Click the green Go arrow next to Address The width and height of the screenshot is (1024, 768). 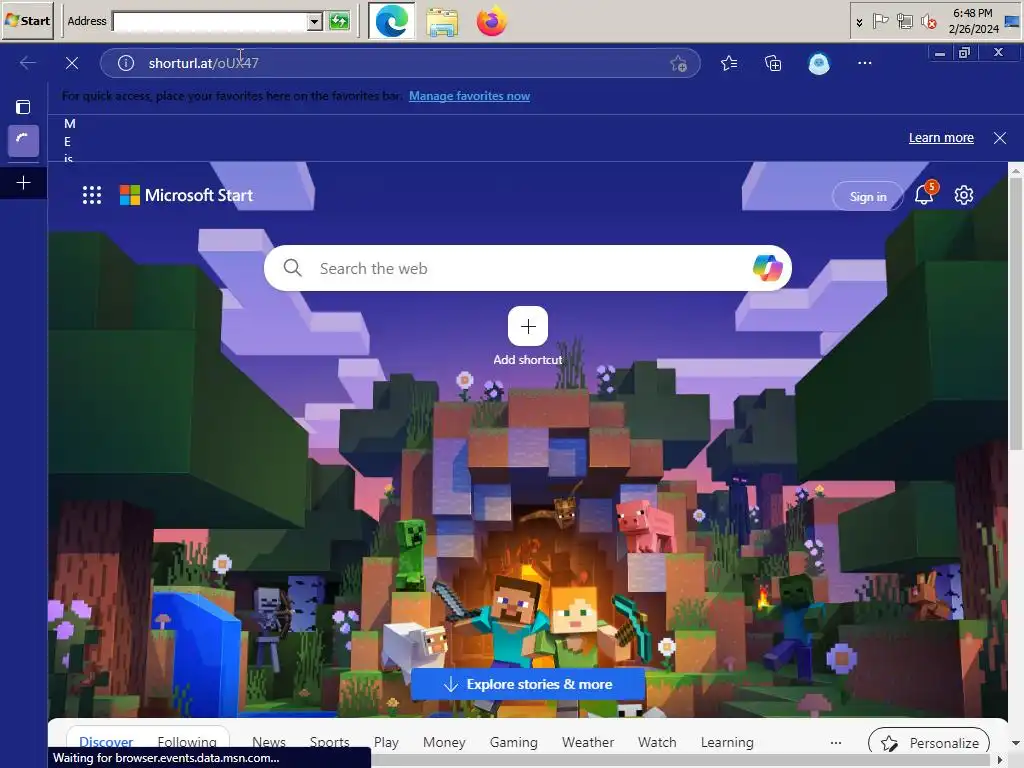tap(339, 21)
